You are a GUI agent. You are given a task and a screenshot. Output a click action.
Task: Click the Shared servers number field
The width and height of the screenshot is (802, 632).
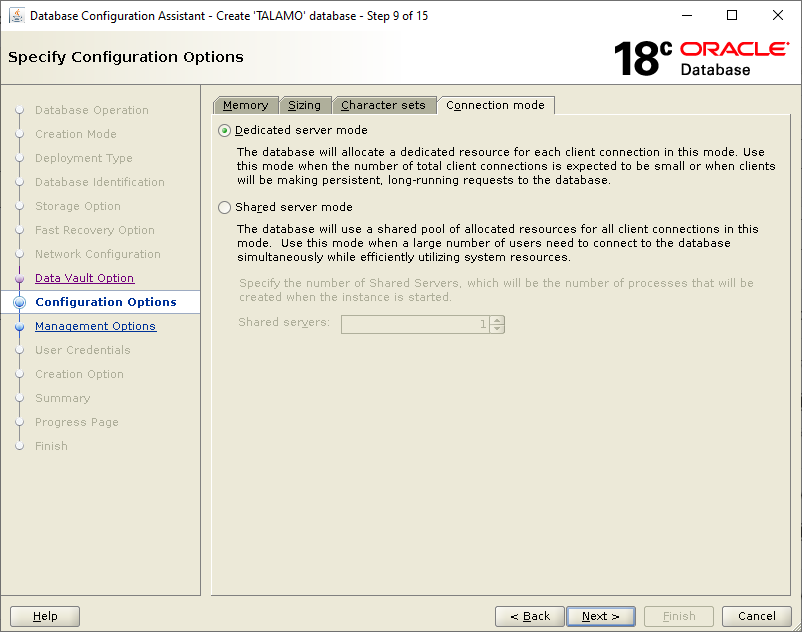(415, 324)
